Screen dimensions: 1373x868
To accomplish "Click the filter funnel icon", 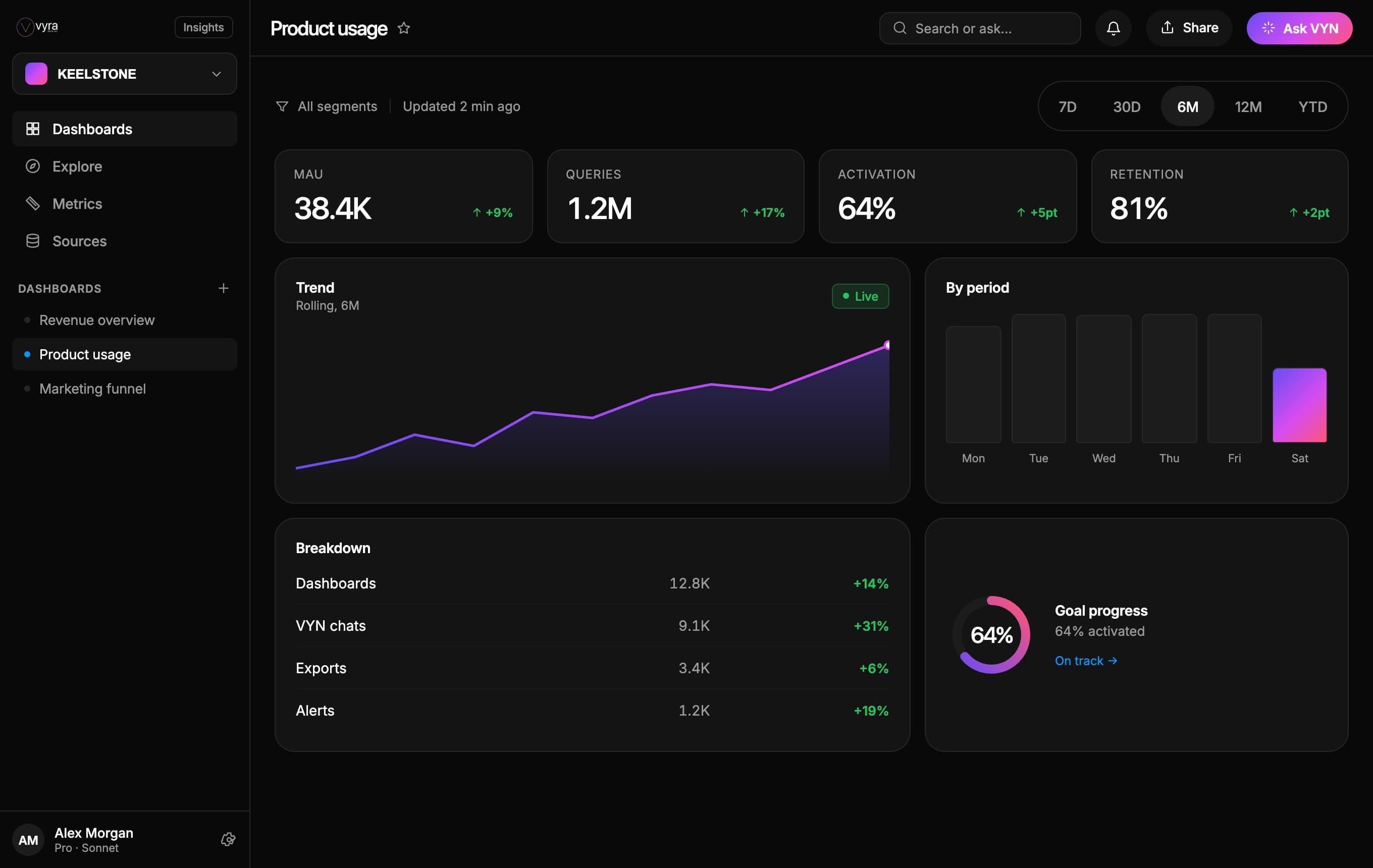I will [282, 106].
